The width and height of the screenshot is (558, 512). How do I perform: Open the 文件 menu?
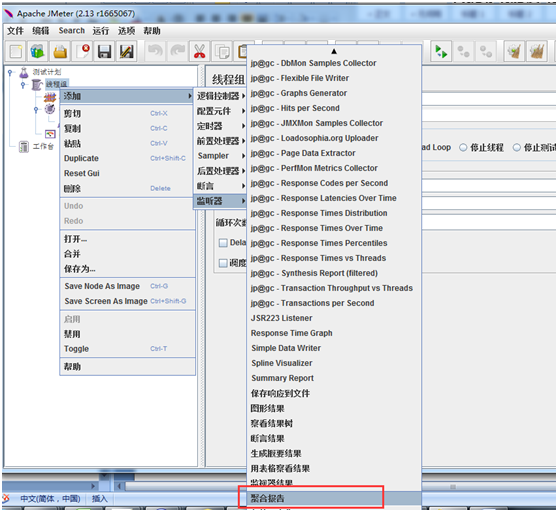click(15, 31)
